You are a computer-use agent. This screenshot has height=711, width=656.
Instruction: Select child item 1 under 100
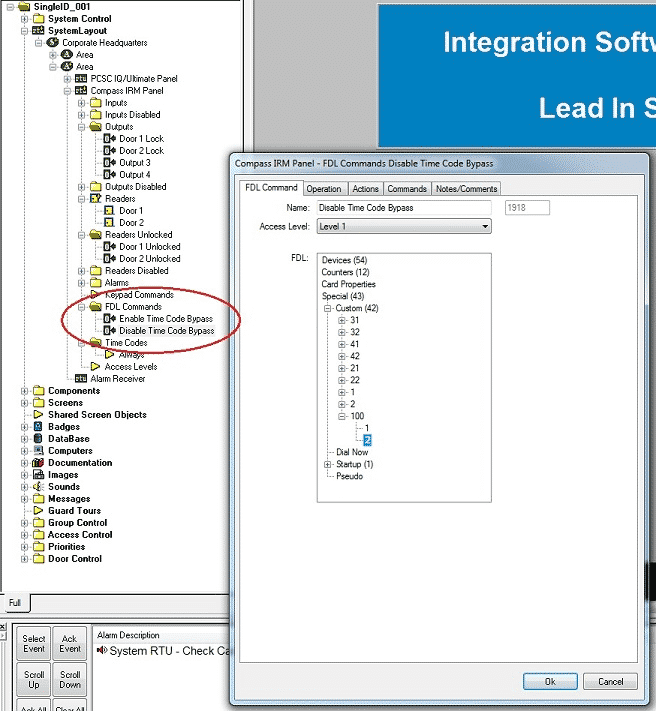pyautogui.click(x=367, y=428)
